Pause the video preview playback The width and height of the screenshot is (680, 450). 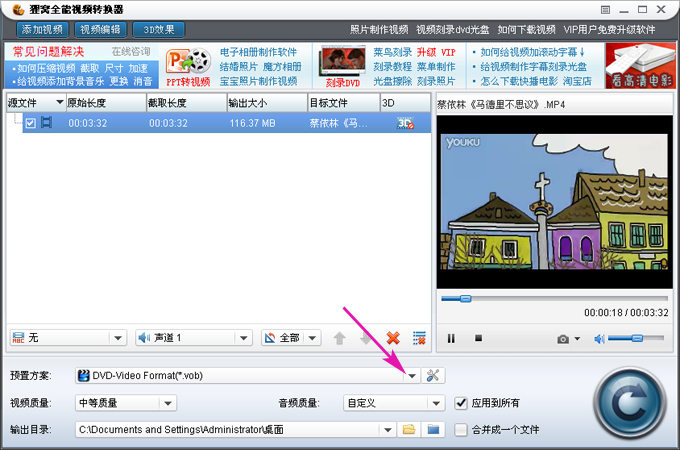click(x=451, y=338)
